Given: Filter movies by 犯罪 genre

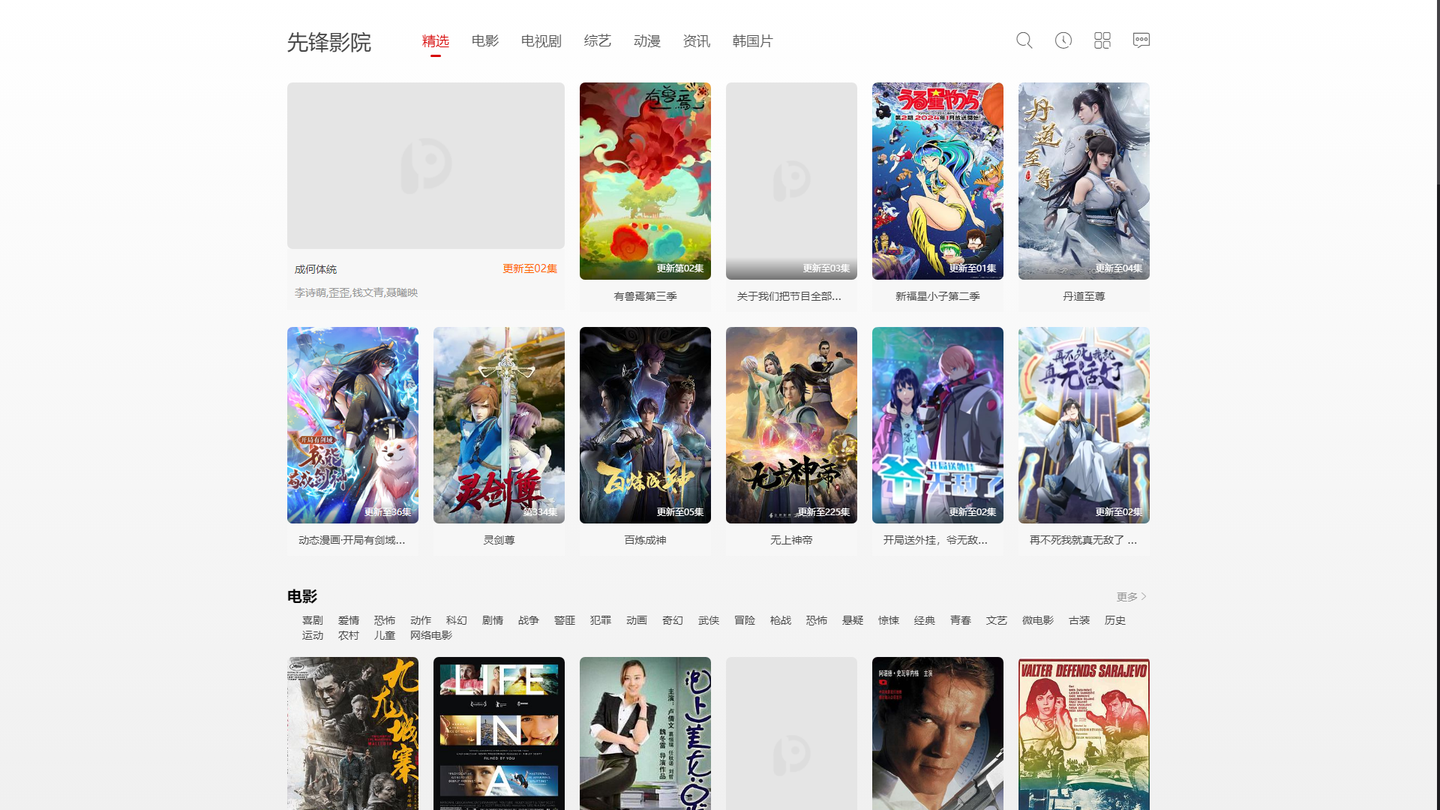Looking at the screenshot, I should 601,620.
